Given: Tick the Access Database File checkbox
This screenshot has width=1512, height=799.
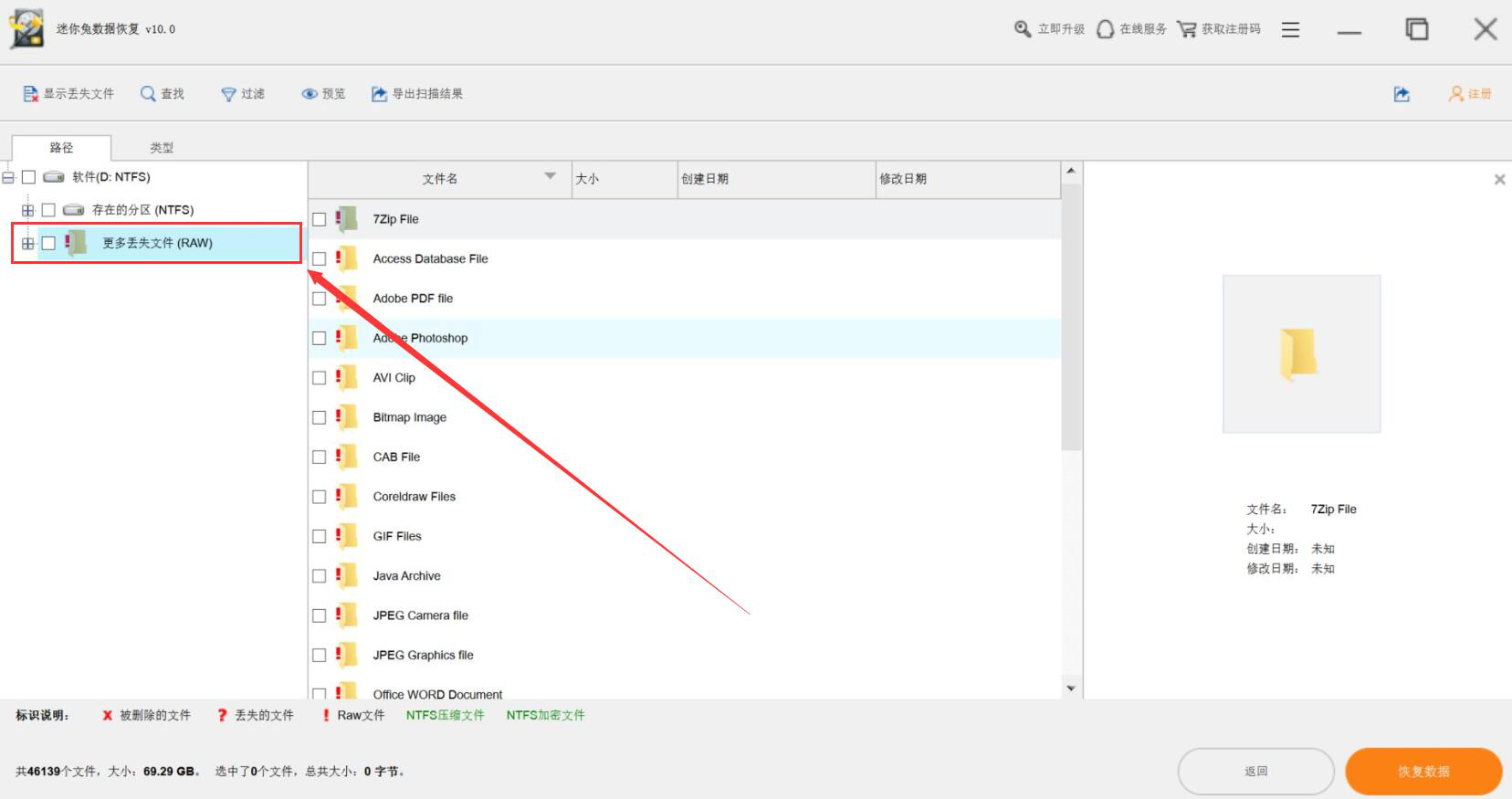Looking at the screenshot, I should click(x=319, y=258).
